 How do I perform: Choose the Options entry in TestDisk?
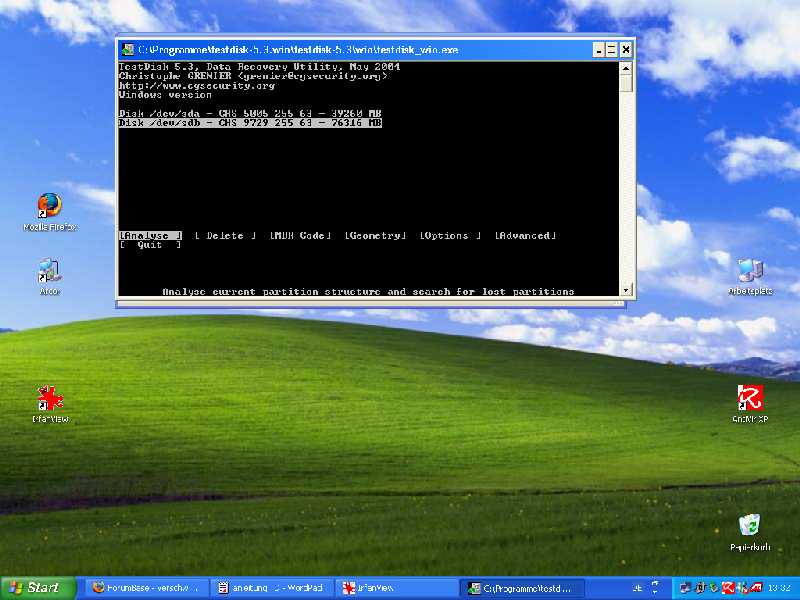[x=450, y=236]
